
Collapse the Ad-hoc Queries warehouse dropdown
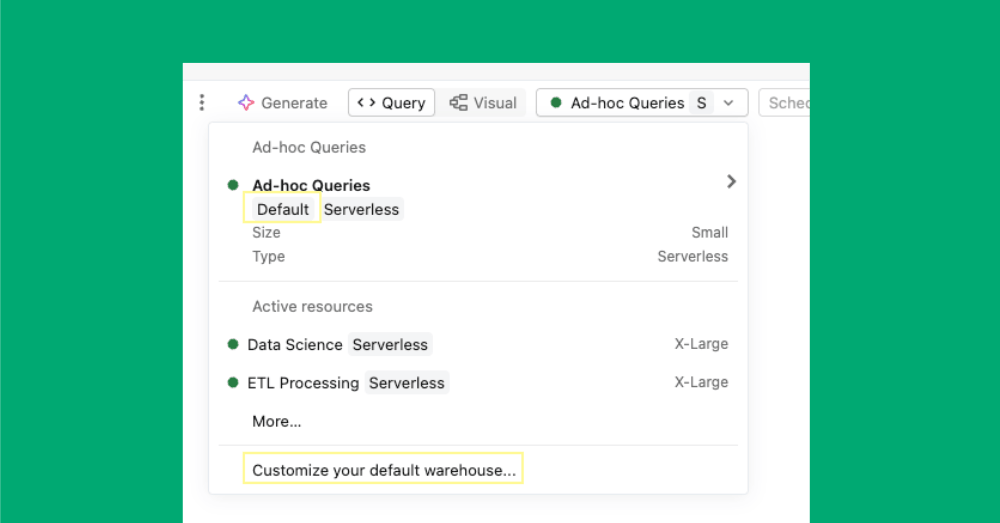pos(729,103)
